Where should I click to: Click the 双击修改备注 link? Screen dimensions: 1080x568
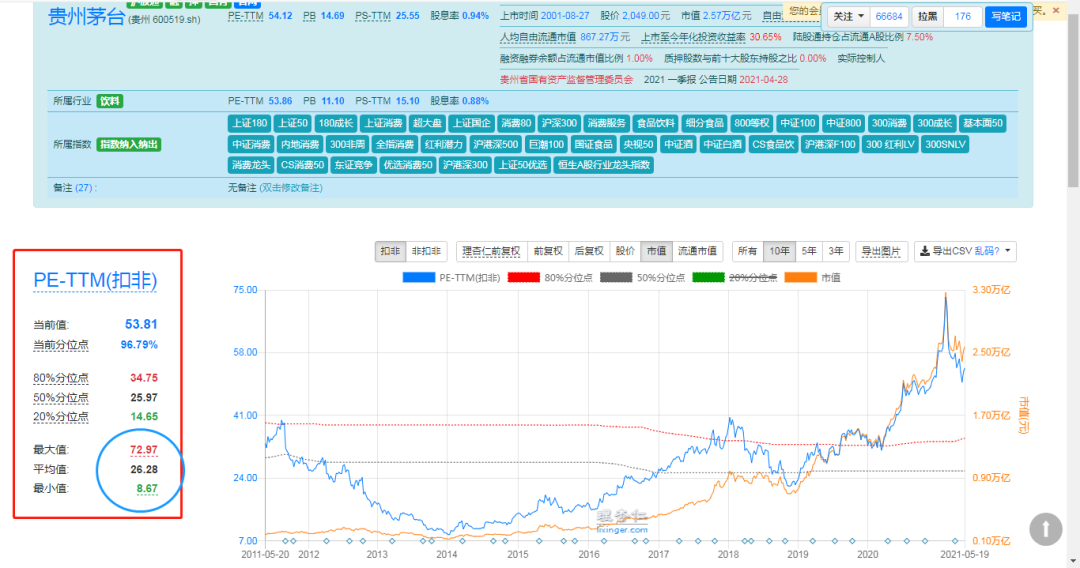pyautogui.click(x=291, y=188)
